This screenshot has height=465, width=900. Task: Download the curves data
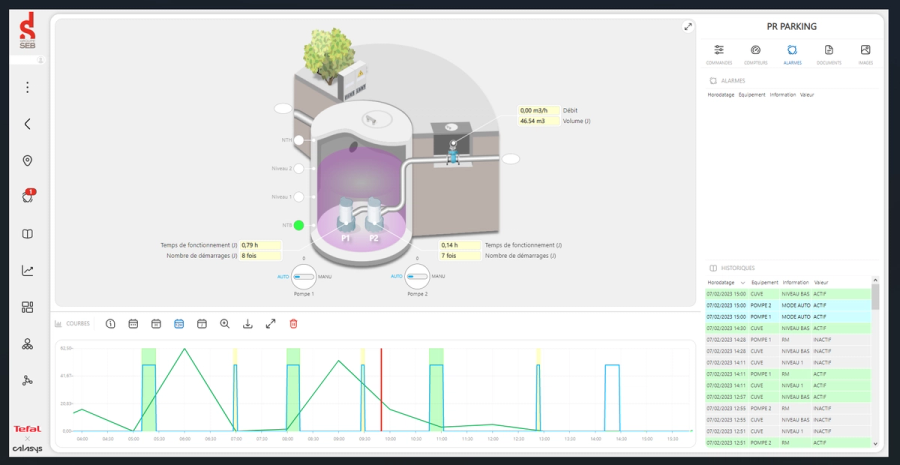tap(247, 324)
